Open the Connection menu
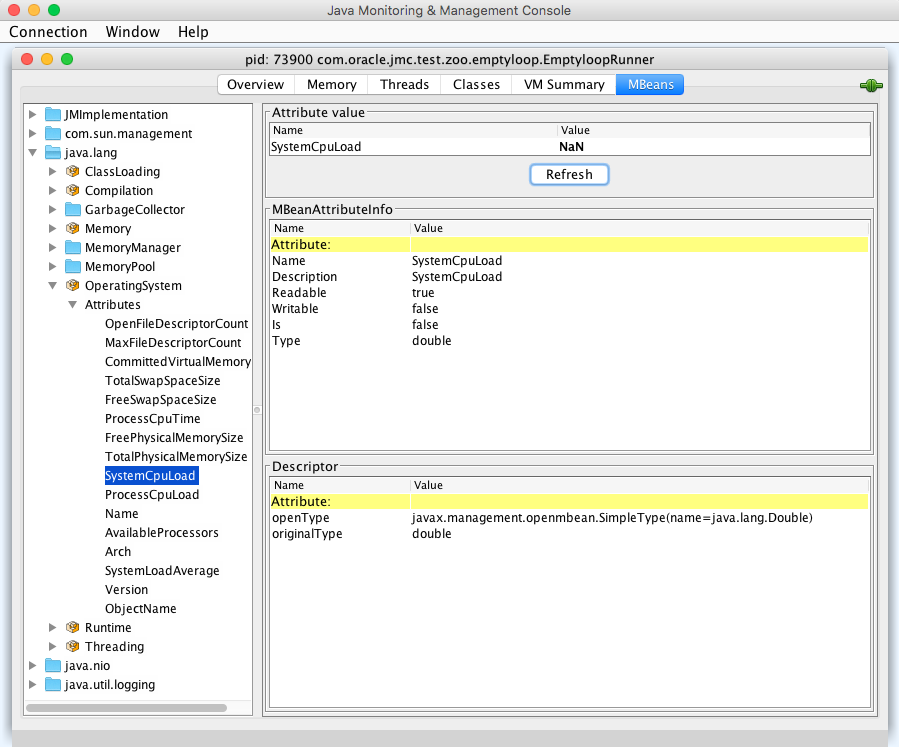Screen dimensions: 899x747 48,32
